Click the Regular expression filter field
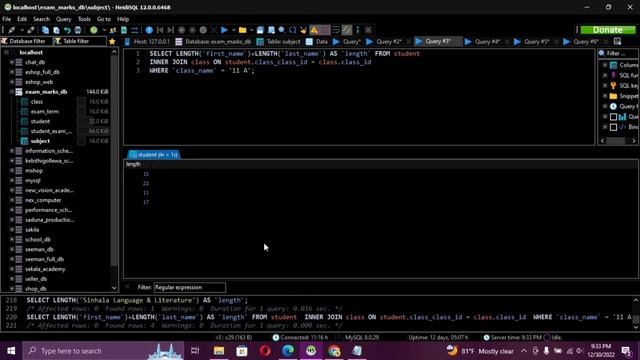The width and height of the screenshot is (640, 360). point(190,287)
